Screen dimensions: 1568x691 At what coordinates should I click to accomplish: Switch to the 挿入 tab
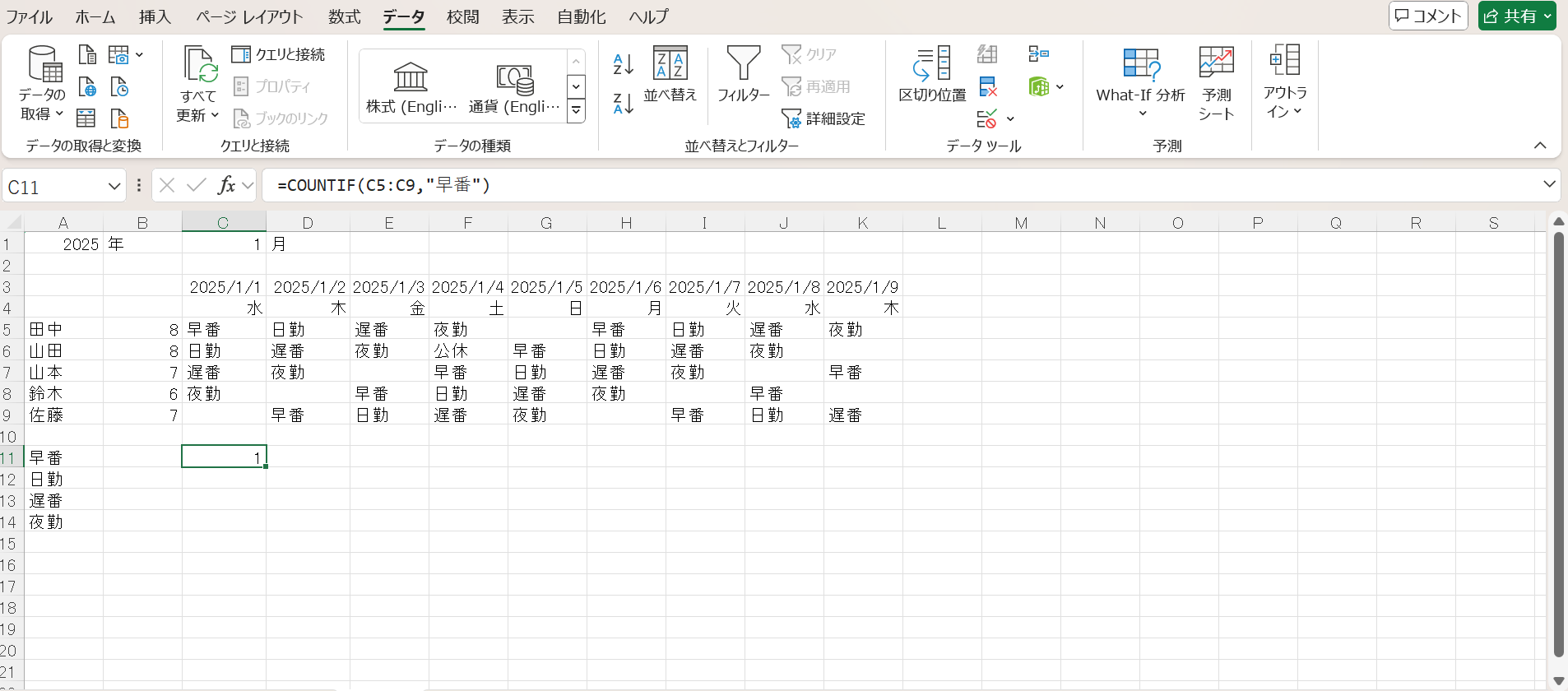(155, 16)
